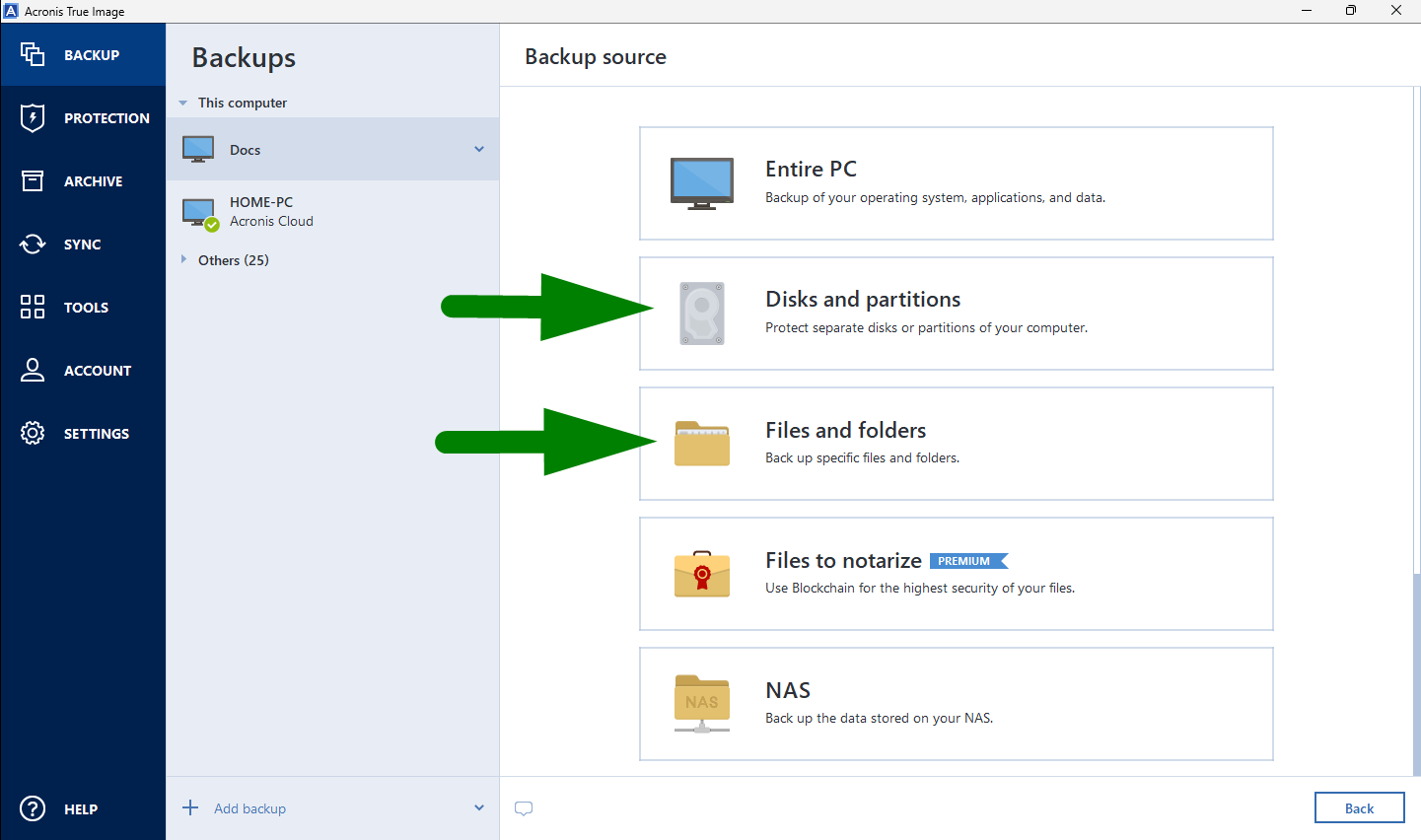Open the Protection section
Image resolution: width=1421 pixels, height=840 pixels.
point(32,117)
